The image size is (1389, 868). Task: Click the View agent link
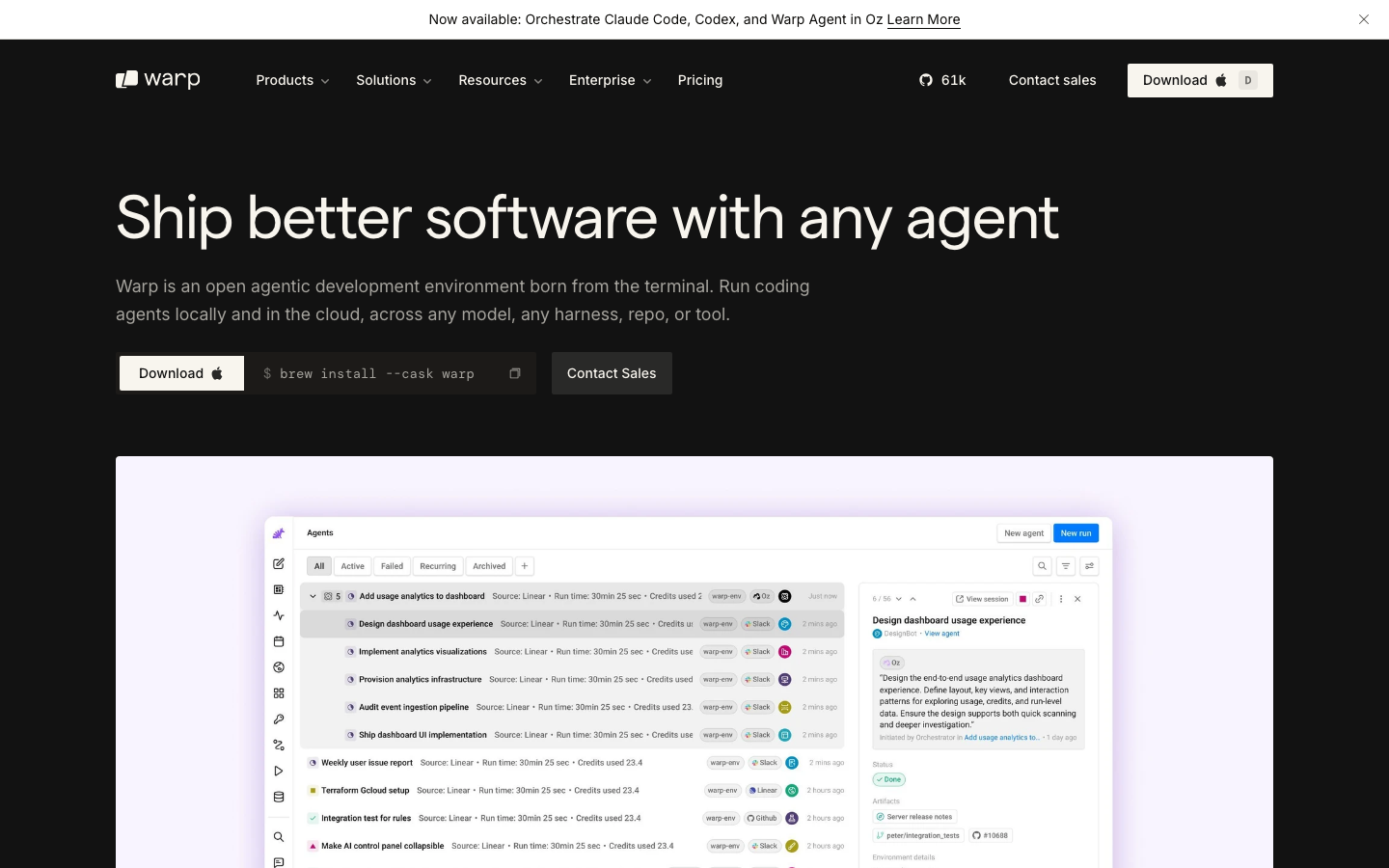tap(942, 634)
